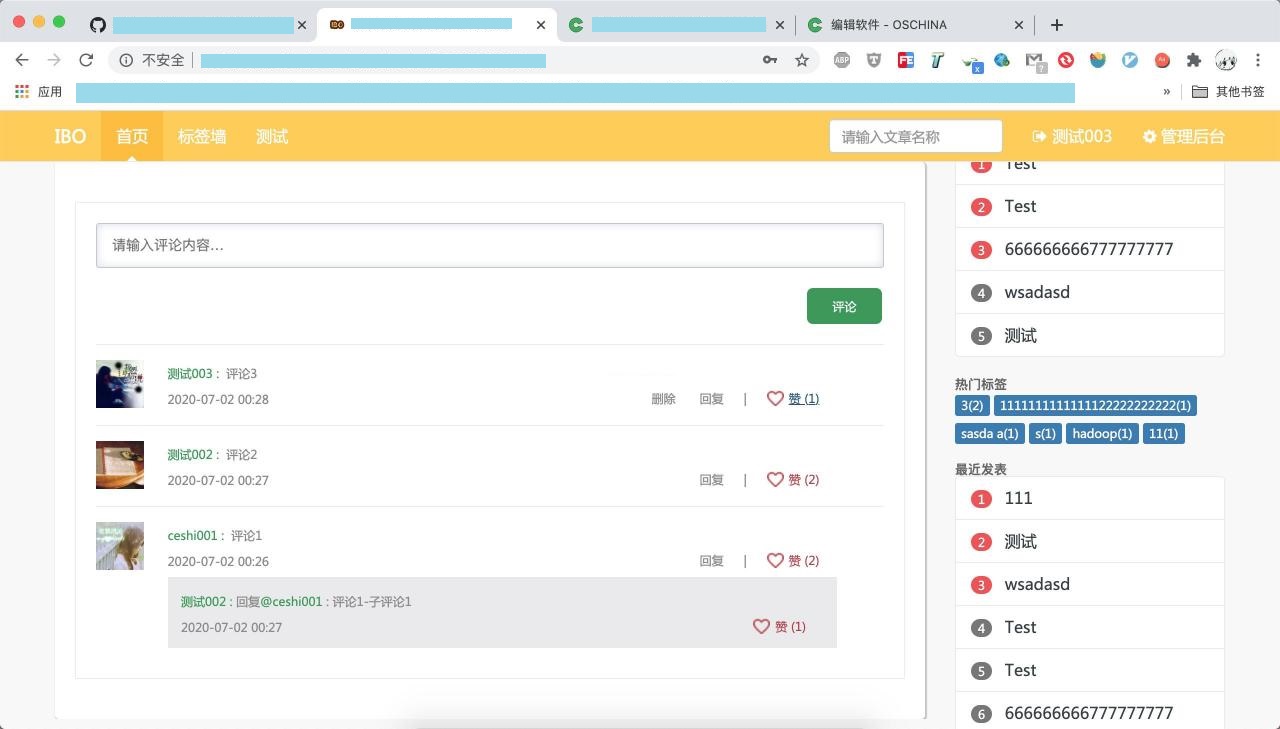Reply to ceshi001's comment via 回复
Image resolution: width=1280 pixels, height=729 pixels.
point(711,561)
